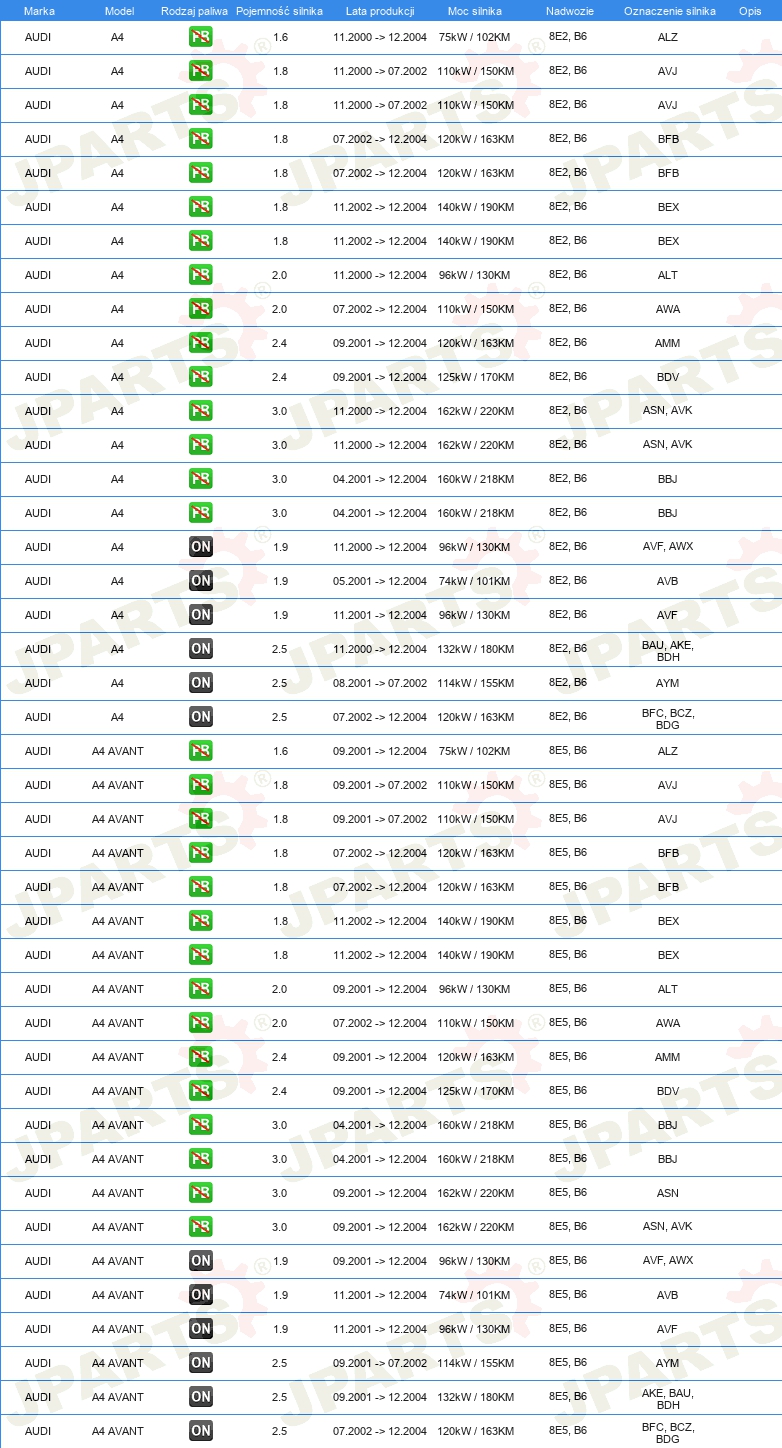Image resolution: width=782 pixels, height=1448 pixels.
Task: Select AMM engine code in A4 AVANT row
Action: click(668, 1057)
